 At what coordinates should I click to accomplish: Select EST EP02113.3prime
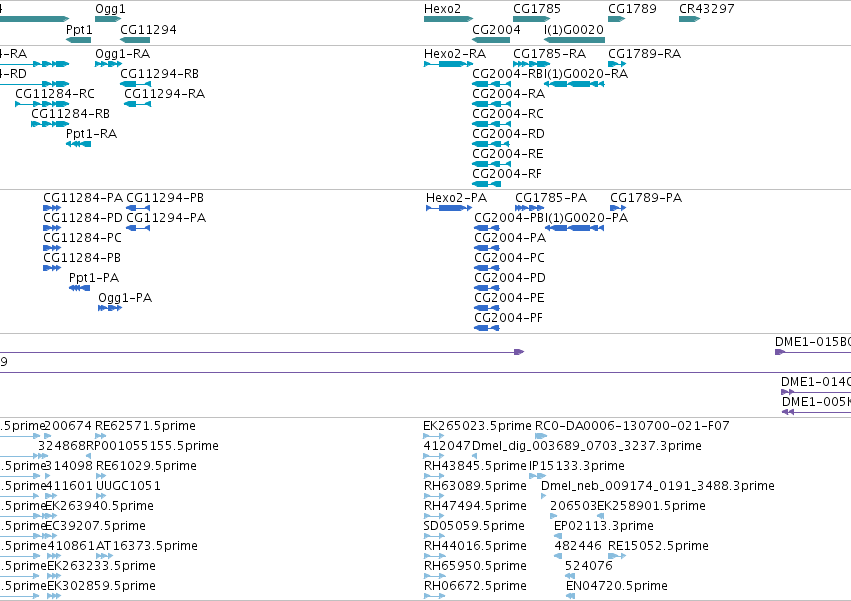[558, 536]
